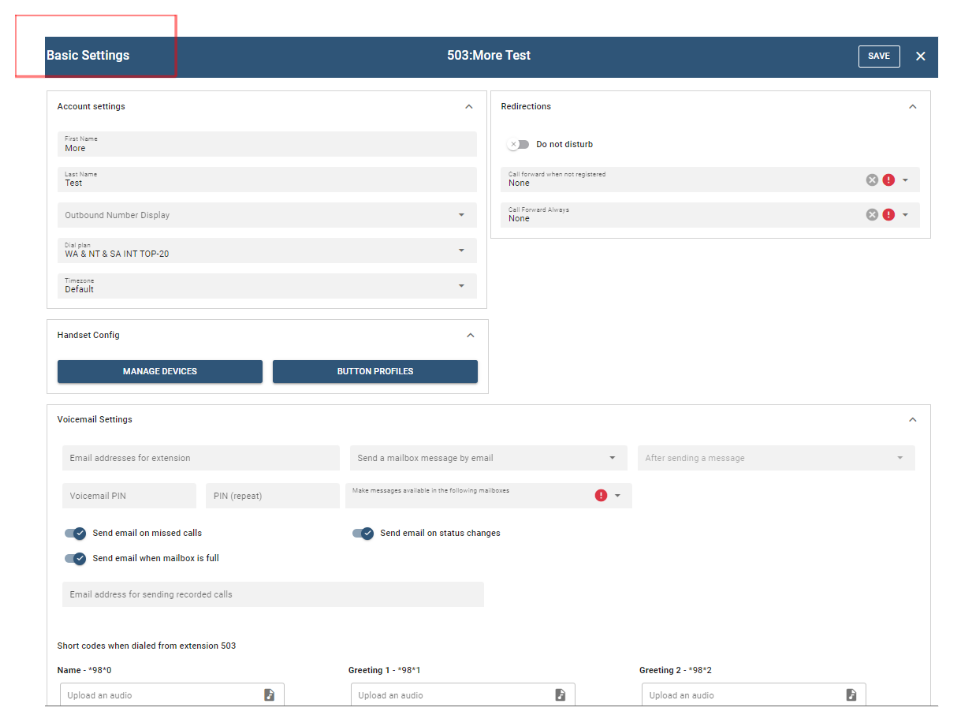The image size is (960, 720).
Task: Collapse the Account settings panel
Action: click(x=469, y=107)
